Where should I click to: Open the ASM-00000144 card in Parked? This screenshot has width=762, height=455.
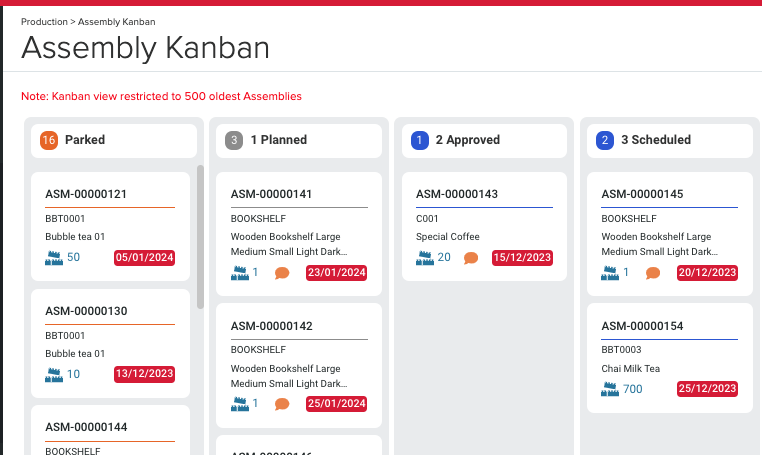[86, 427]
